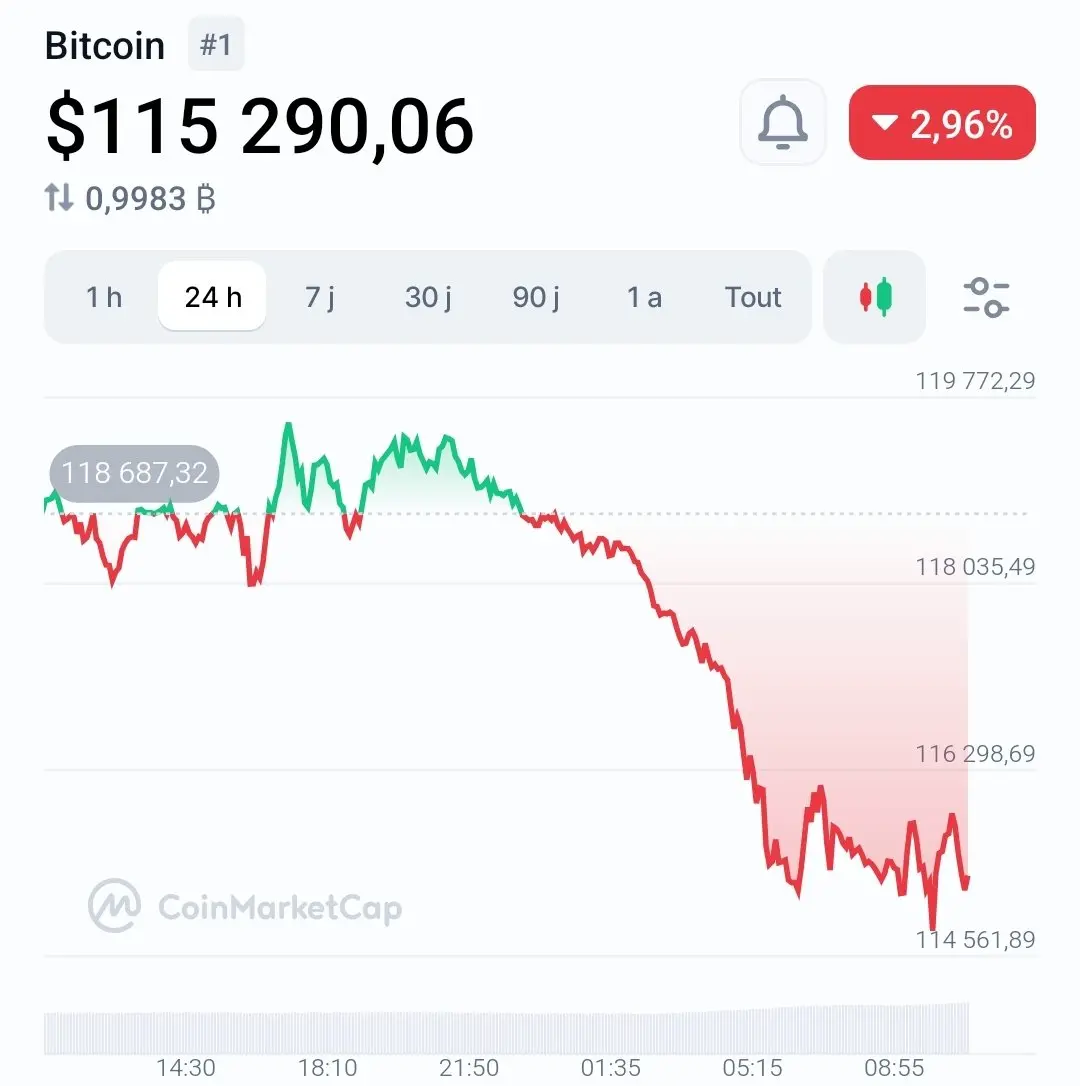Switch to candlestick chart view

click(x=874, y=297)
